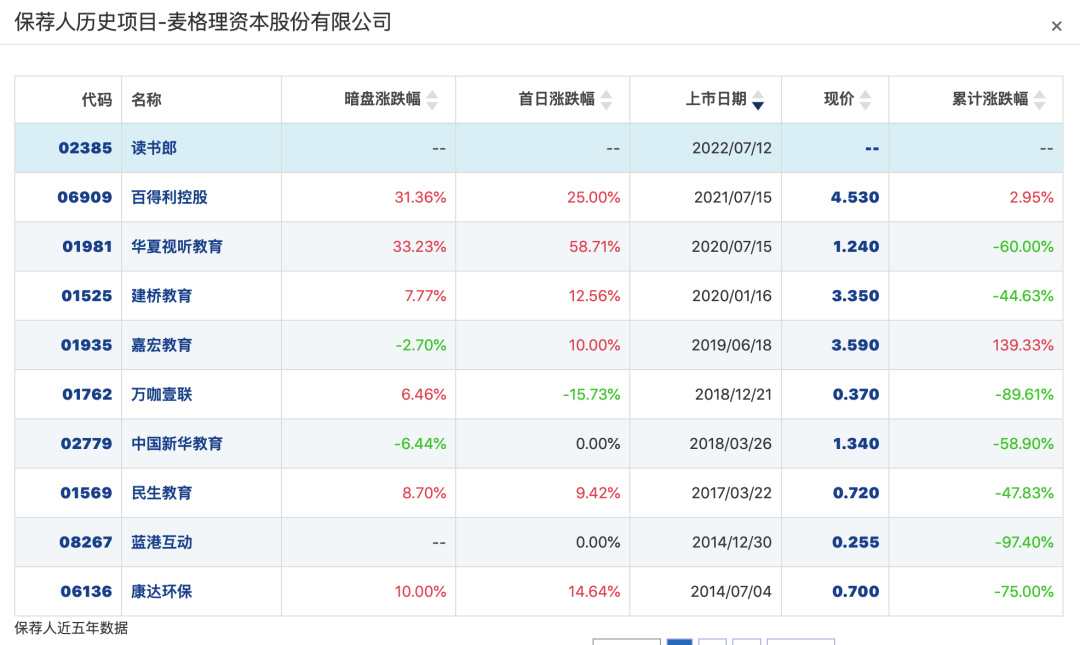Open stock code 02779
1080x645 pixels.
(x=86, y=444)
